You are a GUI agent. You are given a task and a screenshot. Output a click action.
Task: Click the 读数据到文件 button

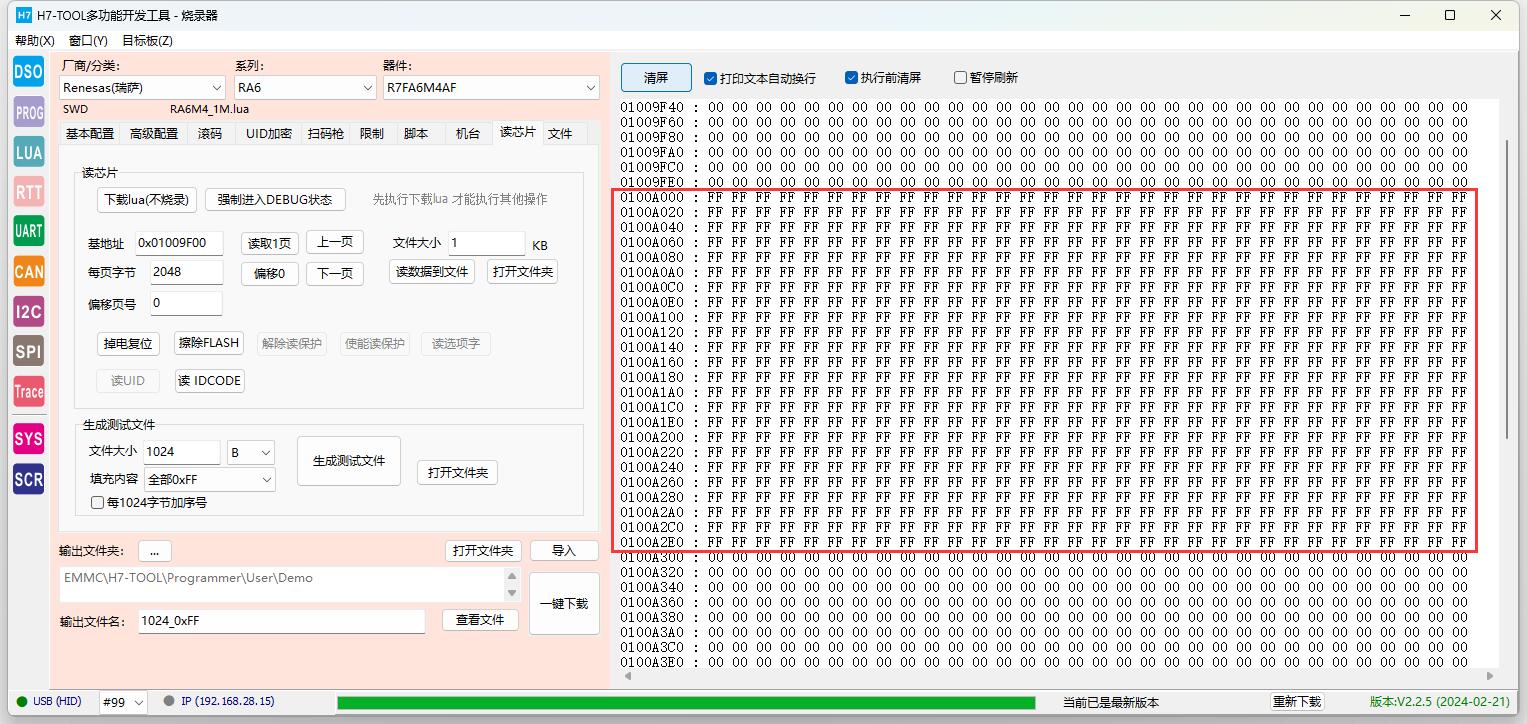(x=433, y=271)
